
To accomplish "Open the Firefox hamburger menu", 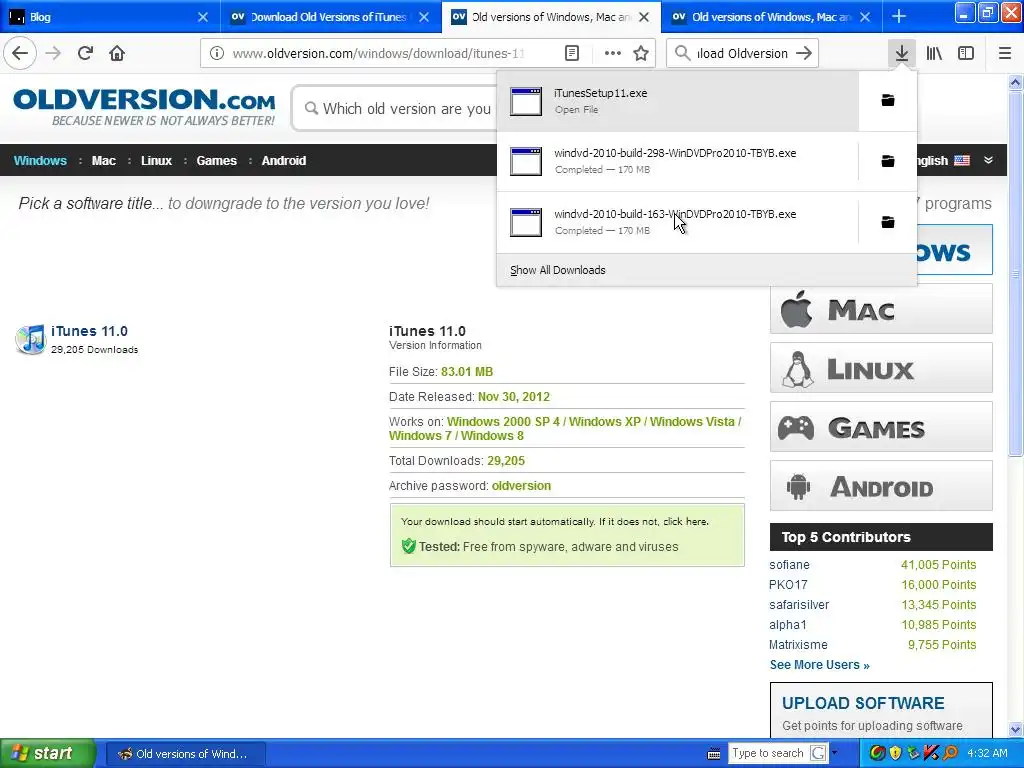I will click(1005, 53).
